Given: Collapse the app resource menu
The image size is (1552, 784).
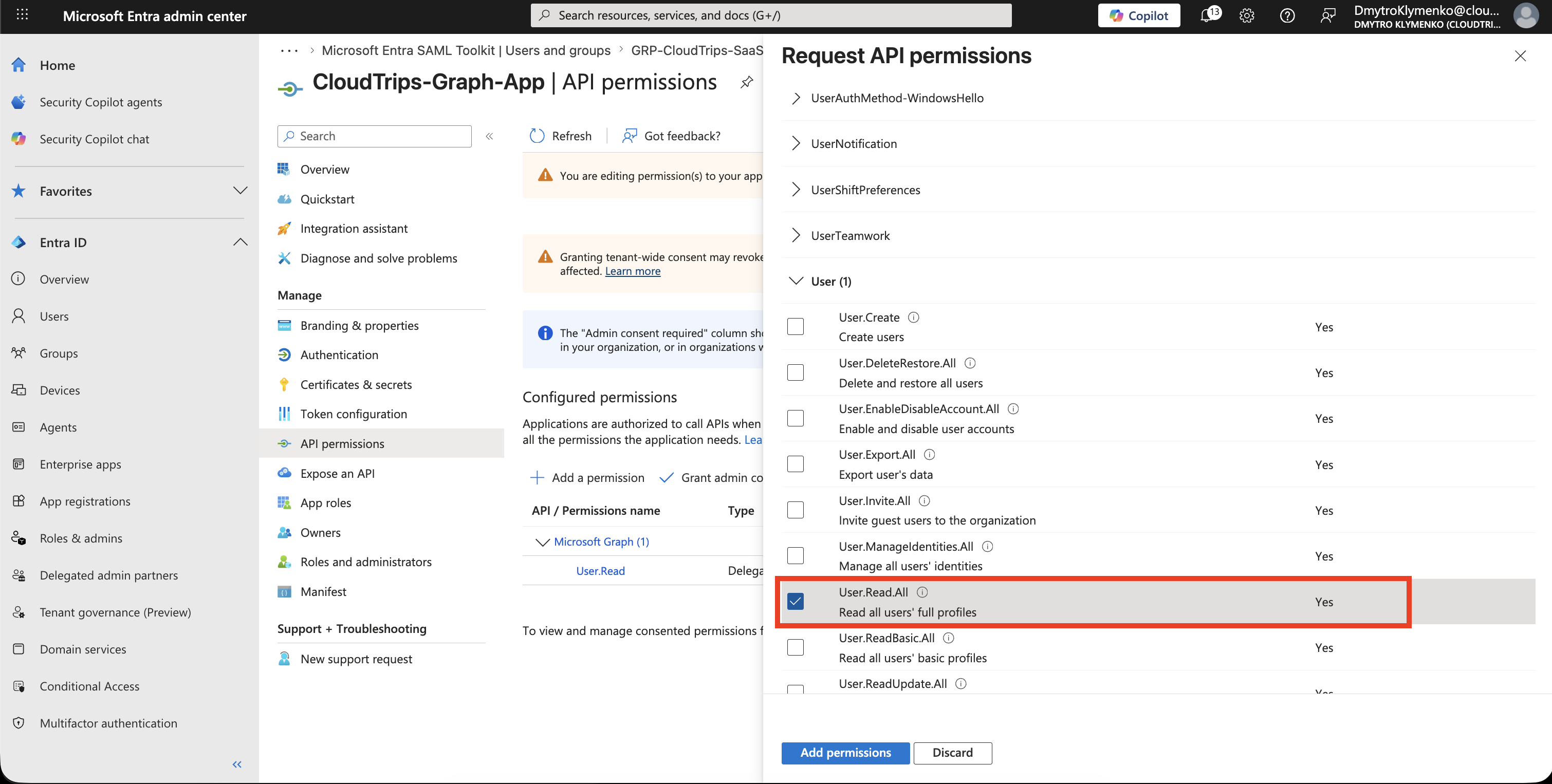Looking at the screenshot, I should 489,136.
